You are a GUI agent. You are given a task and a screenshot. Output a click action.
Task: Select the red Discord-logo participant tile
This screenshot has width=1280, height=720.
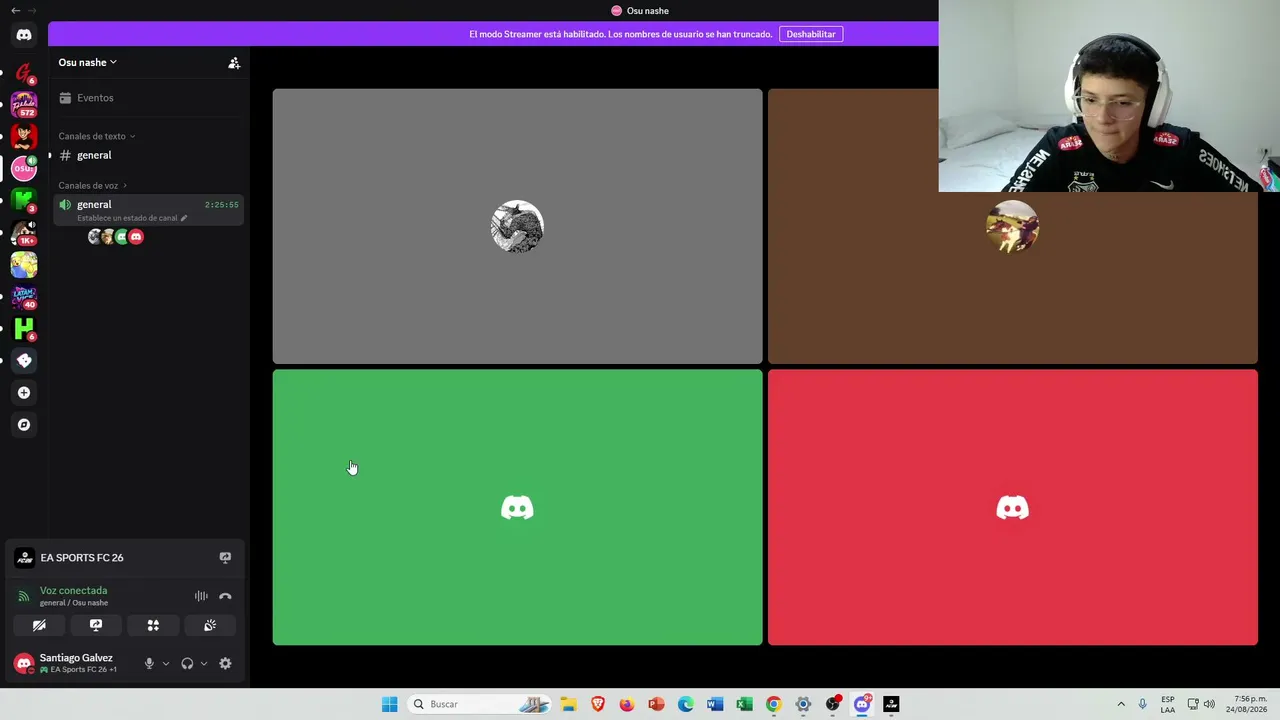(x=1012, y=507)
